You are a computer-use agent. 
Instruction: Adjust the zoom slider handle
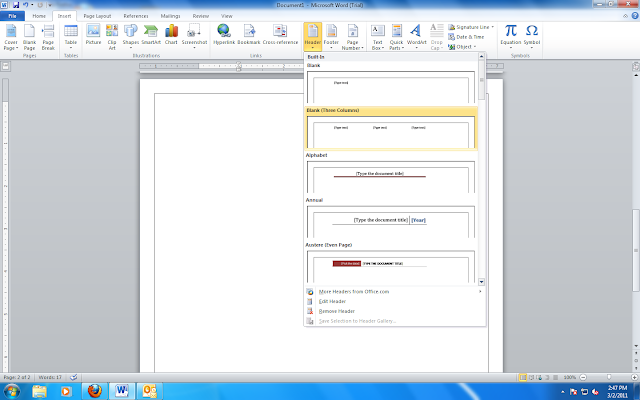(609, 378)
